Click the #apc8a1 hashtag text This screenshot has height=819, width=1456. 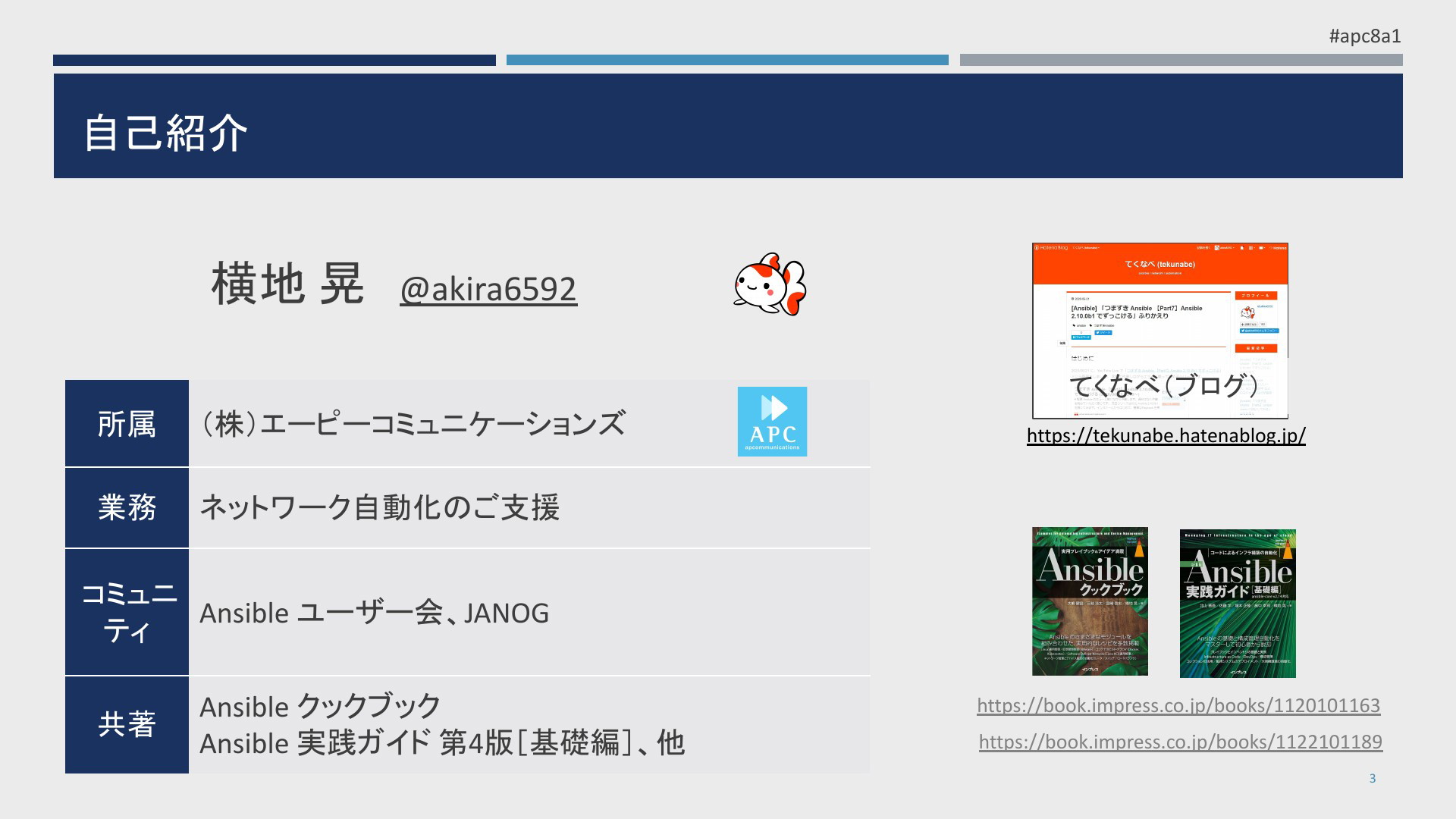(x=1364, y=36)
